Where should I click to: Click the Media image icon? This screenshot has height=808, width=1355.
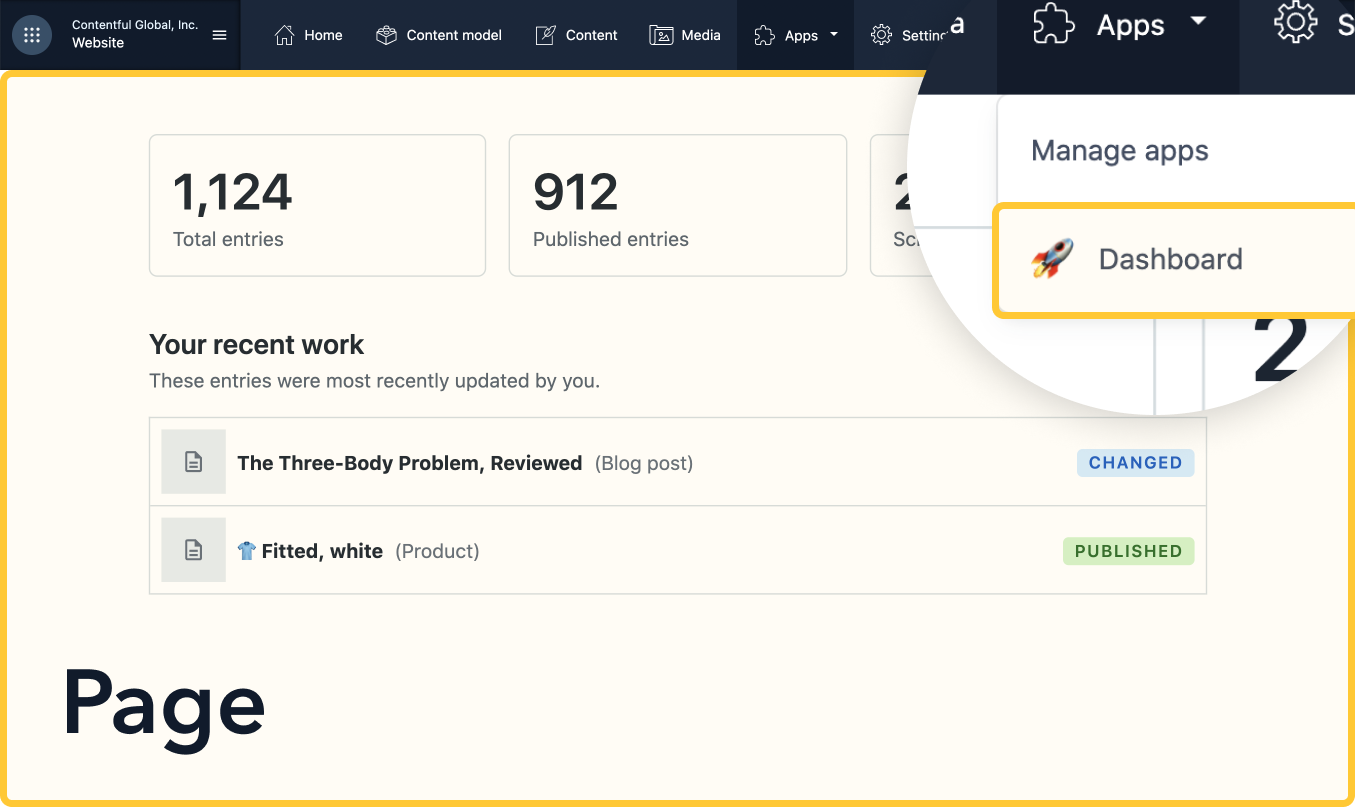pyautogui.click(x=661, y=35)
